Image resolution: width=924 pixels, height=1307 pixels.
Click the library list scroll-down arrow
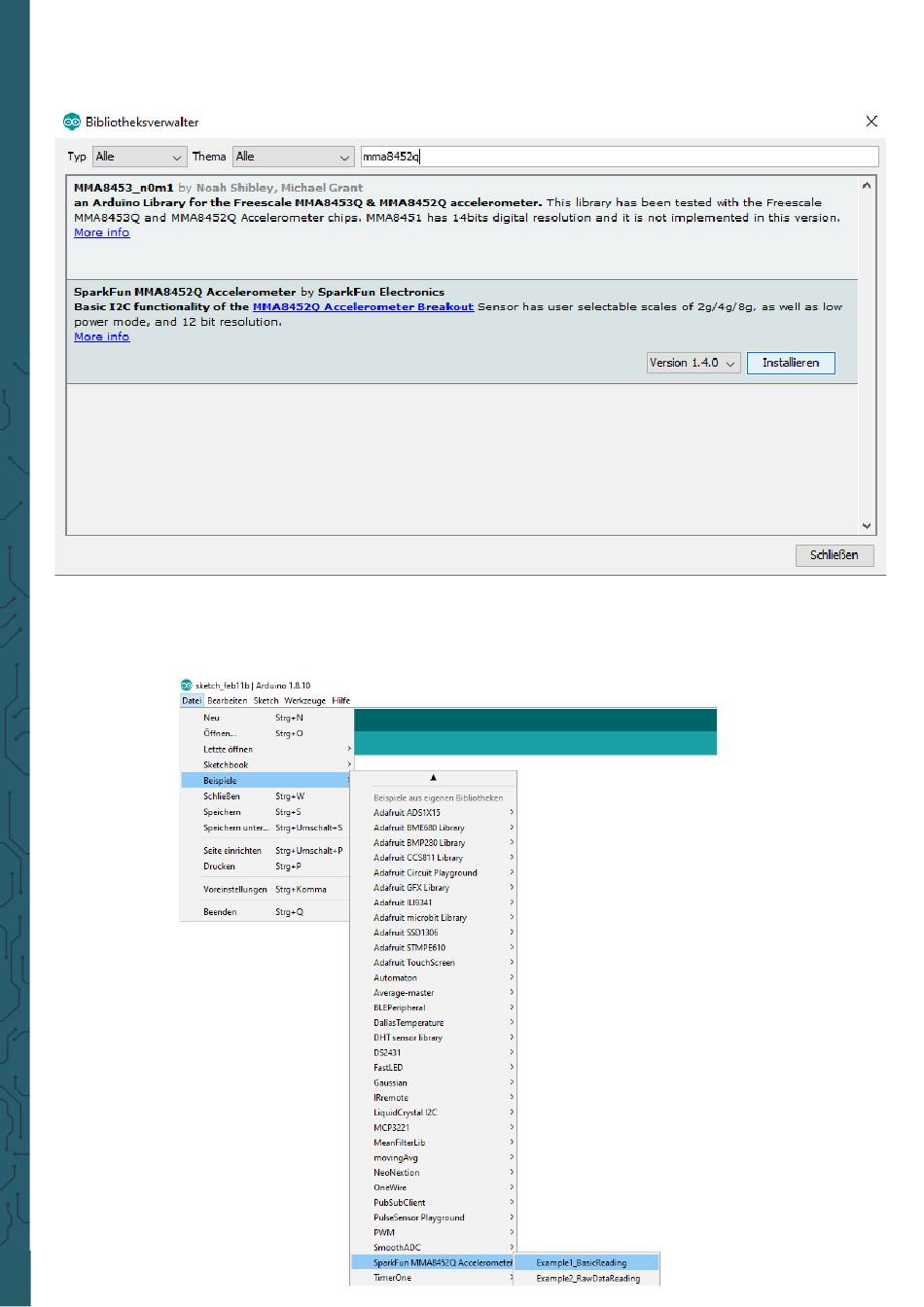pyautogui.click(x=868, y=526)
